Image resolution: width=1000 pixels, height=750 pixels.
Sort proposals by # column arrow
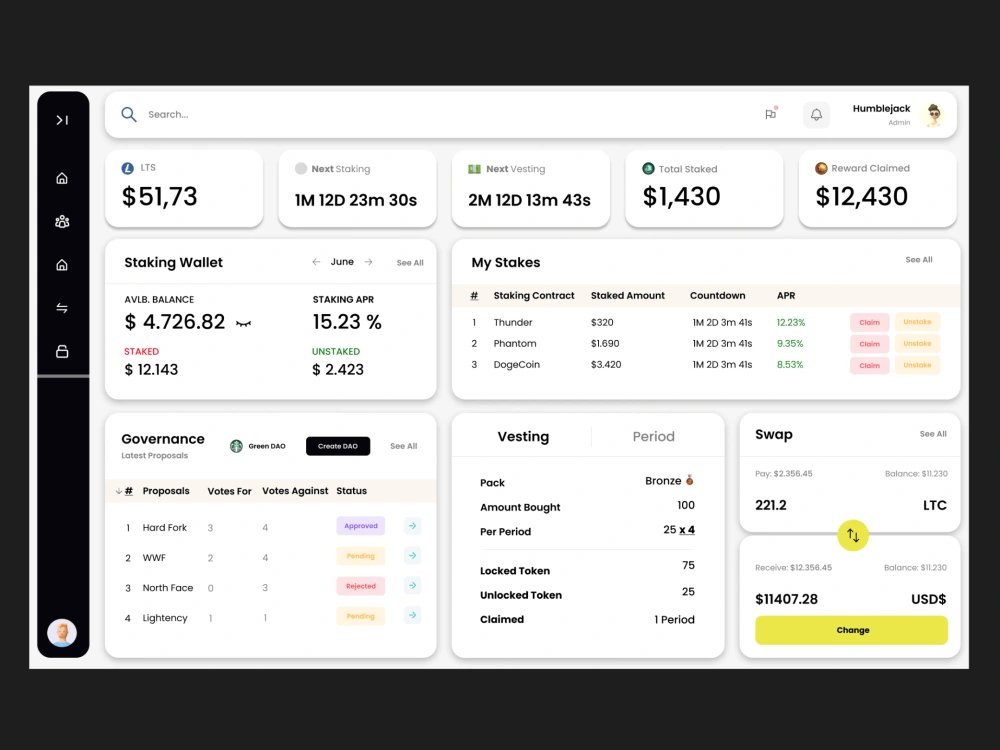coord(119,491)
